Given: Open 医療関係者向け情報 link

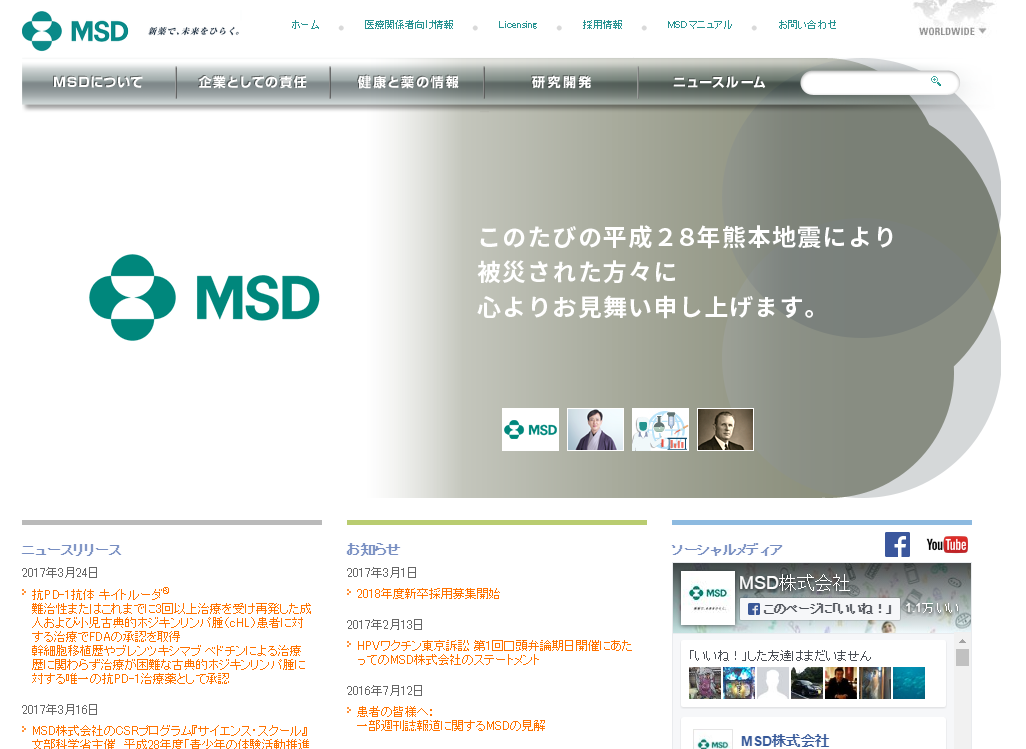Looking at the screenshot, I should (x=409, y=25).
